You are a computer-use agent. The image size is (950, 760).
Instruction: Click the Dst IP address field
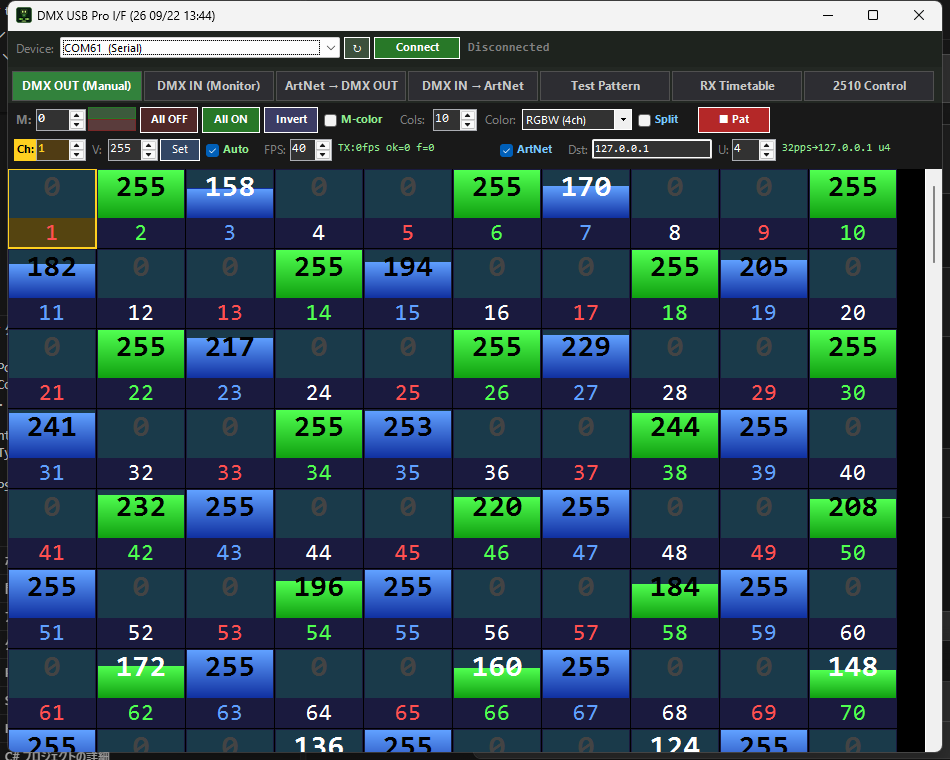[x=652, y=149]
